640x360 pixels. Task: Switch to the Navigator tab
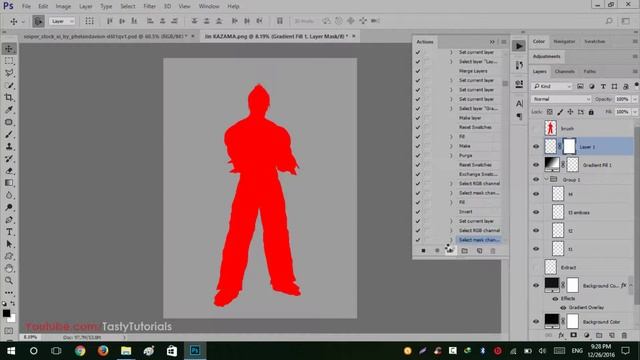564,42
